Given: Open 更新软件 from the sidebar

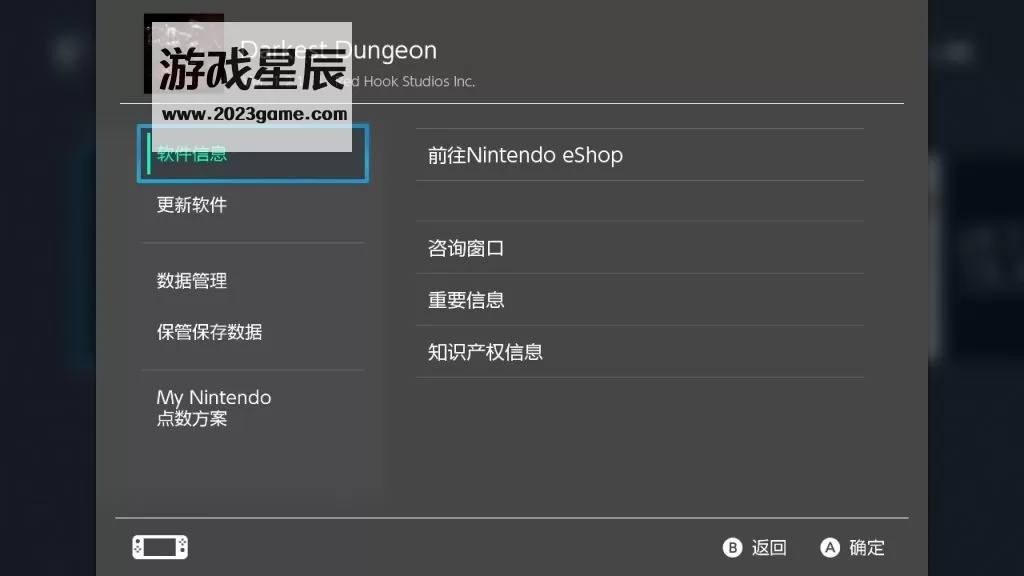Looking at the screenshot, I should pos(192,205).
